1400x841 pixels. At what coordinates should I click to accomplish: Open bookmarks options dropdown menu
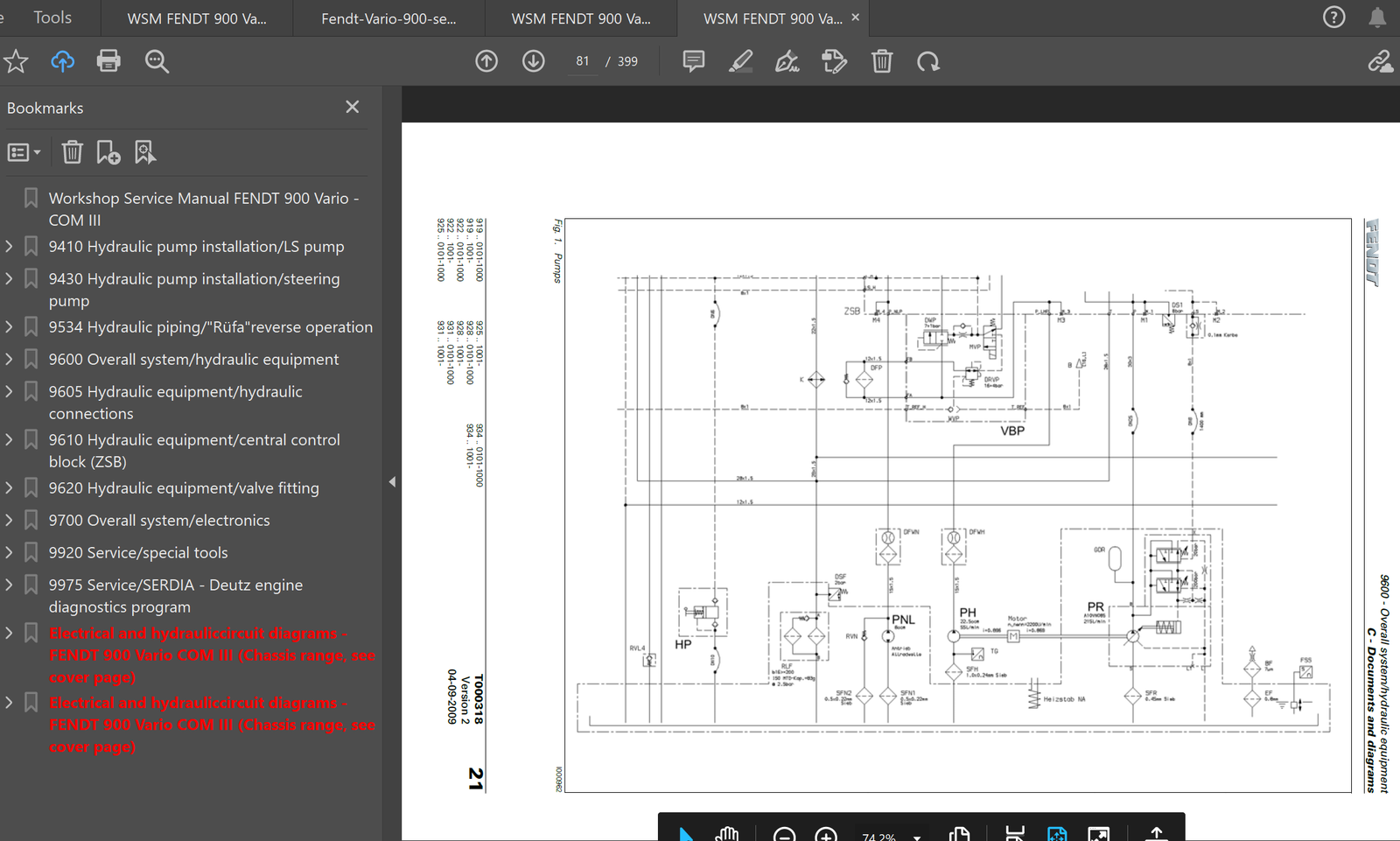point(24,152)
